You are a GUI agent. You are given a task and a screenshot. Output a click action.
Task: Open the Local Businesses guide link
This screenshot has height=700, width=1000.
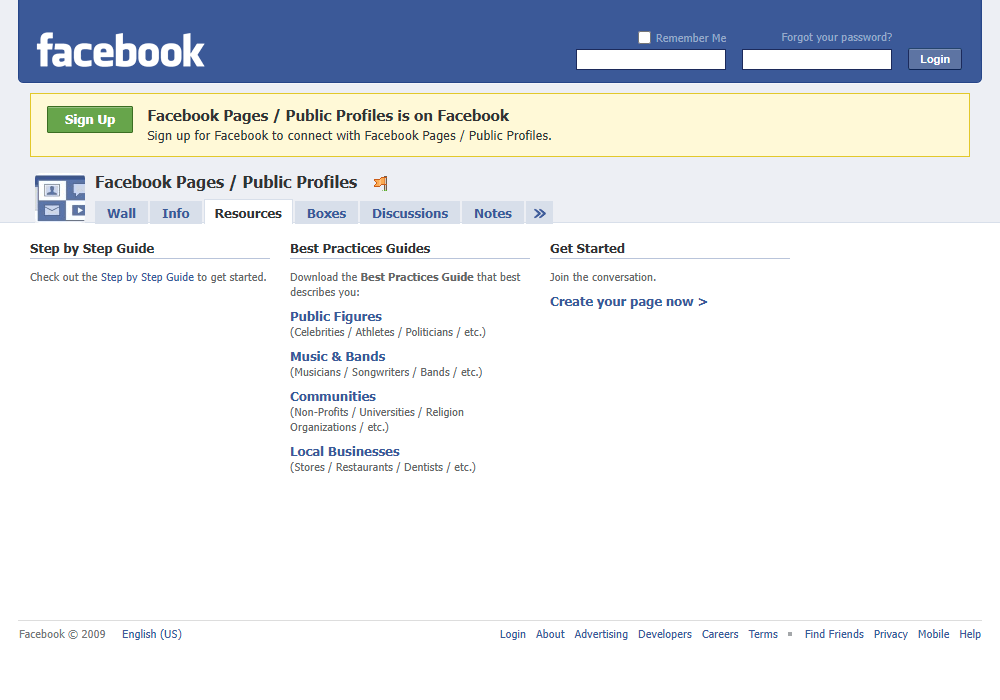point(345,451)
